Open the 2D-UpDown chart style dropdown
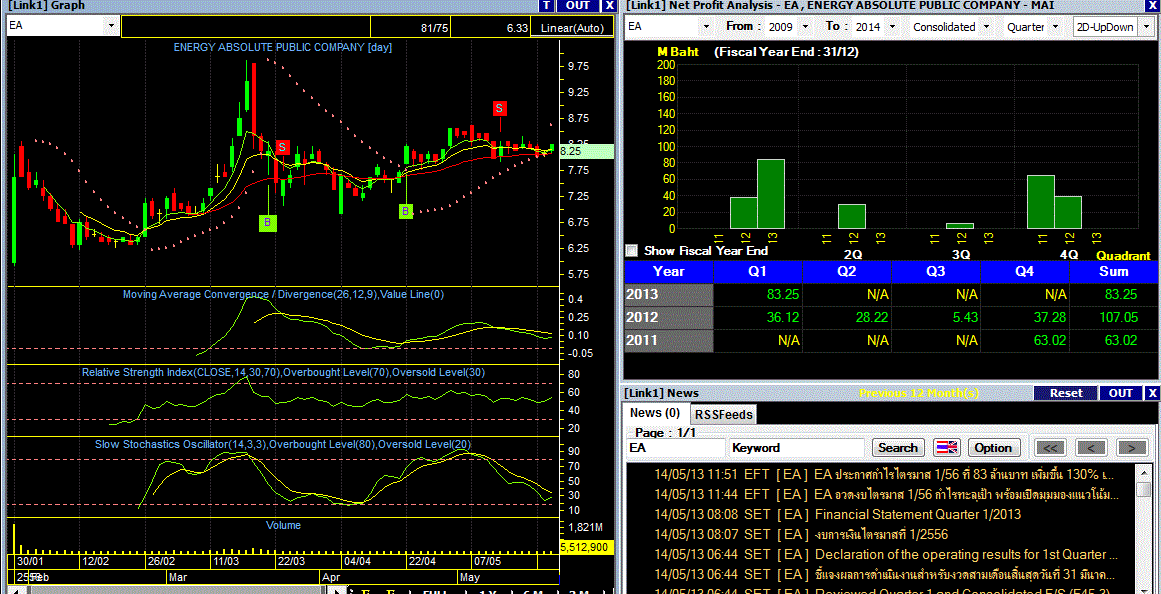Image resolution: width=1161 pixels, height=594 pixels. tap(1145, 27)
